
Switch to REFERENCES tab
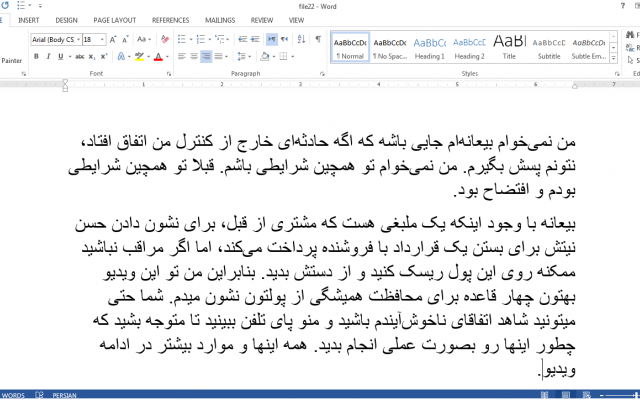click(171, 20)
